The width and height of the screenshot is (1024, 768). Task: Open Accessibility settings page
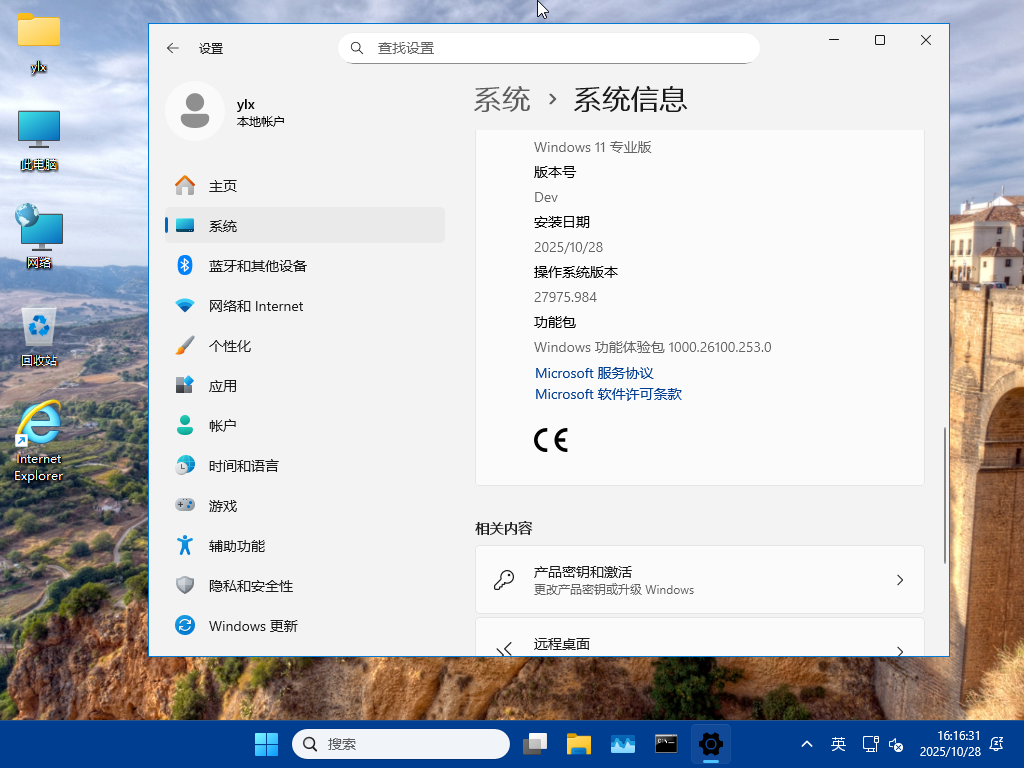236,546
